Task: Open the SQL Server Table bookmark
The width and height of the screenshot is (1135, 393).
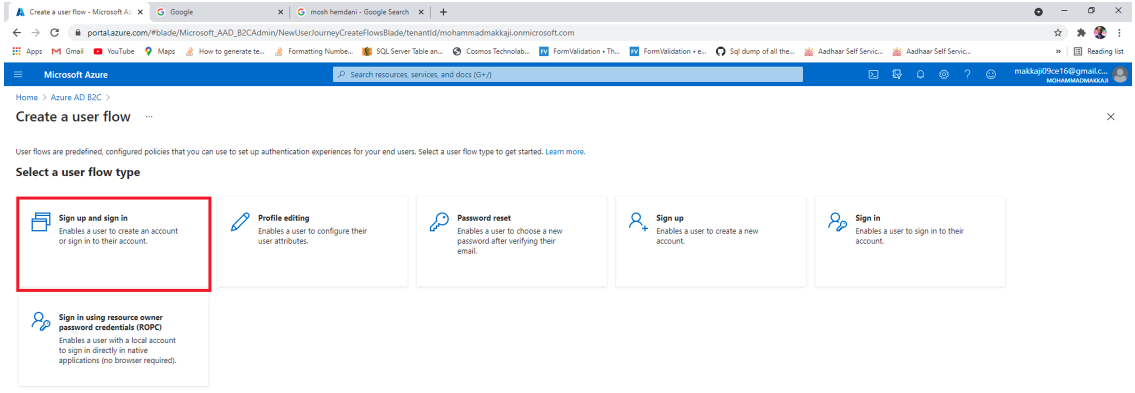Action: [402, 51]
